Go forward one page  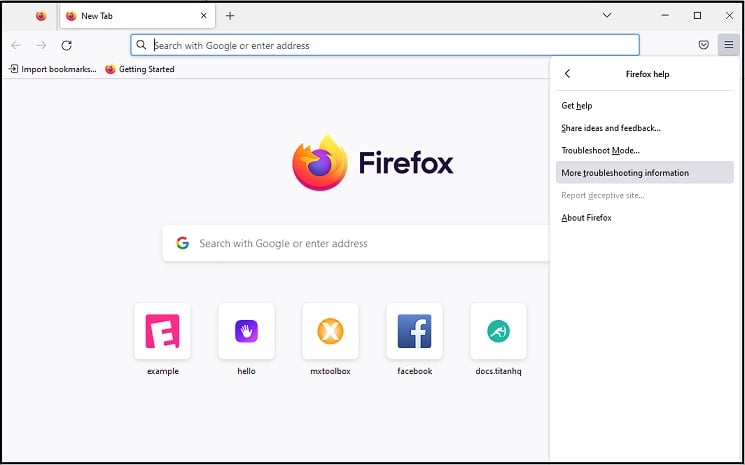41,45
